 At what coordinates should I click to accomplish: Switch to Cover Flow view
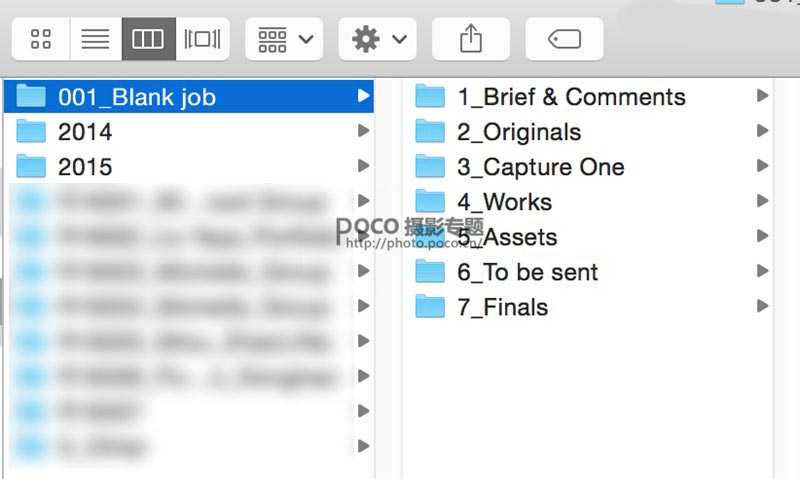point(202,39)
